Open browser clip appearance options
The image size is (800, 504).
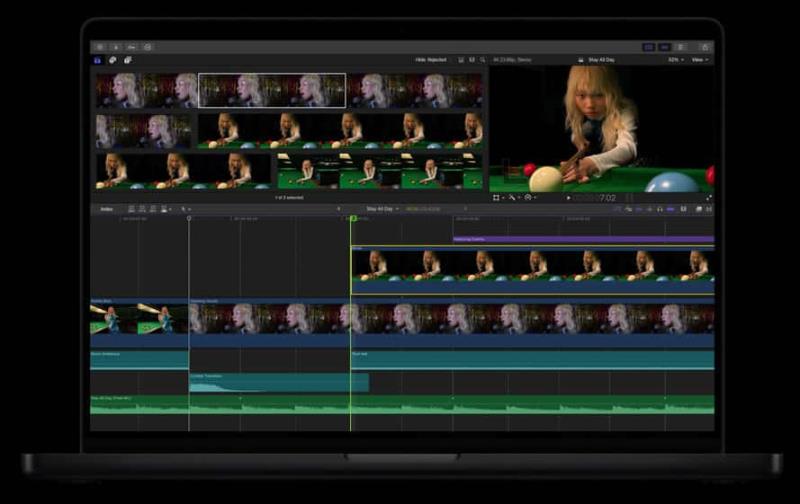[x=461, y=60]
